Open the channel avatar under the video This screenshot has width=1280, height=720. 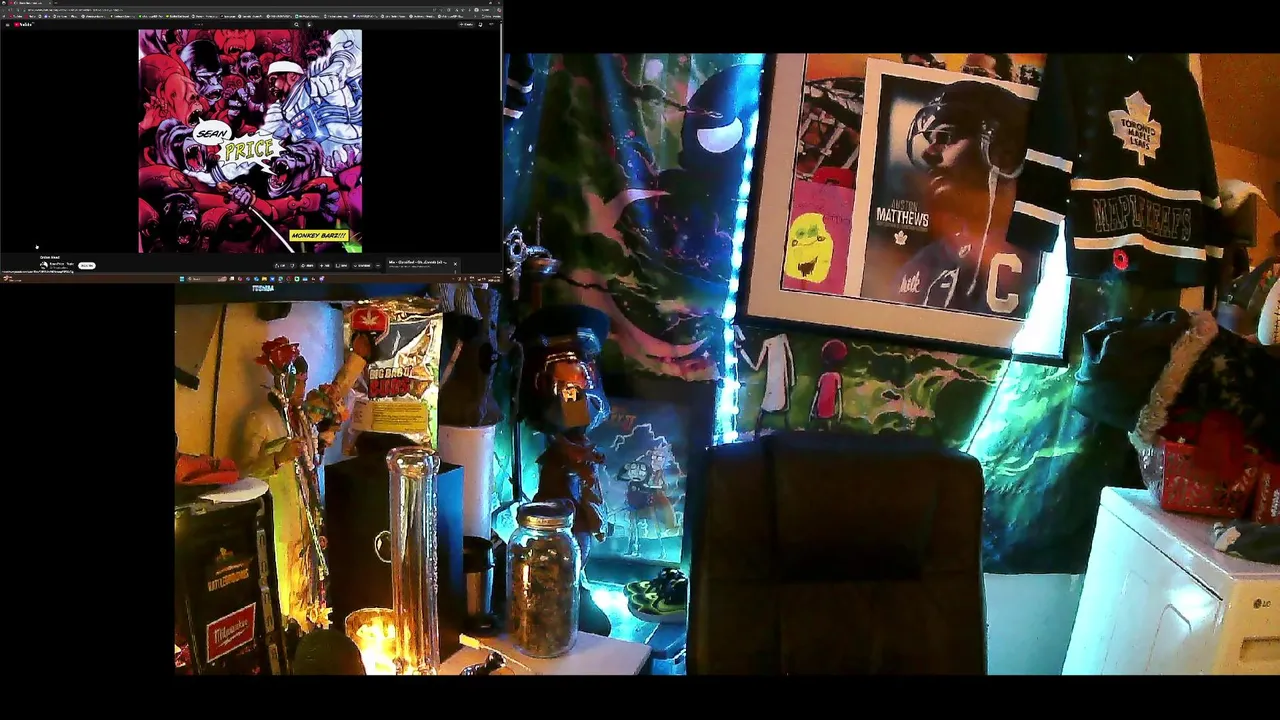tap(43, 266)
